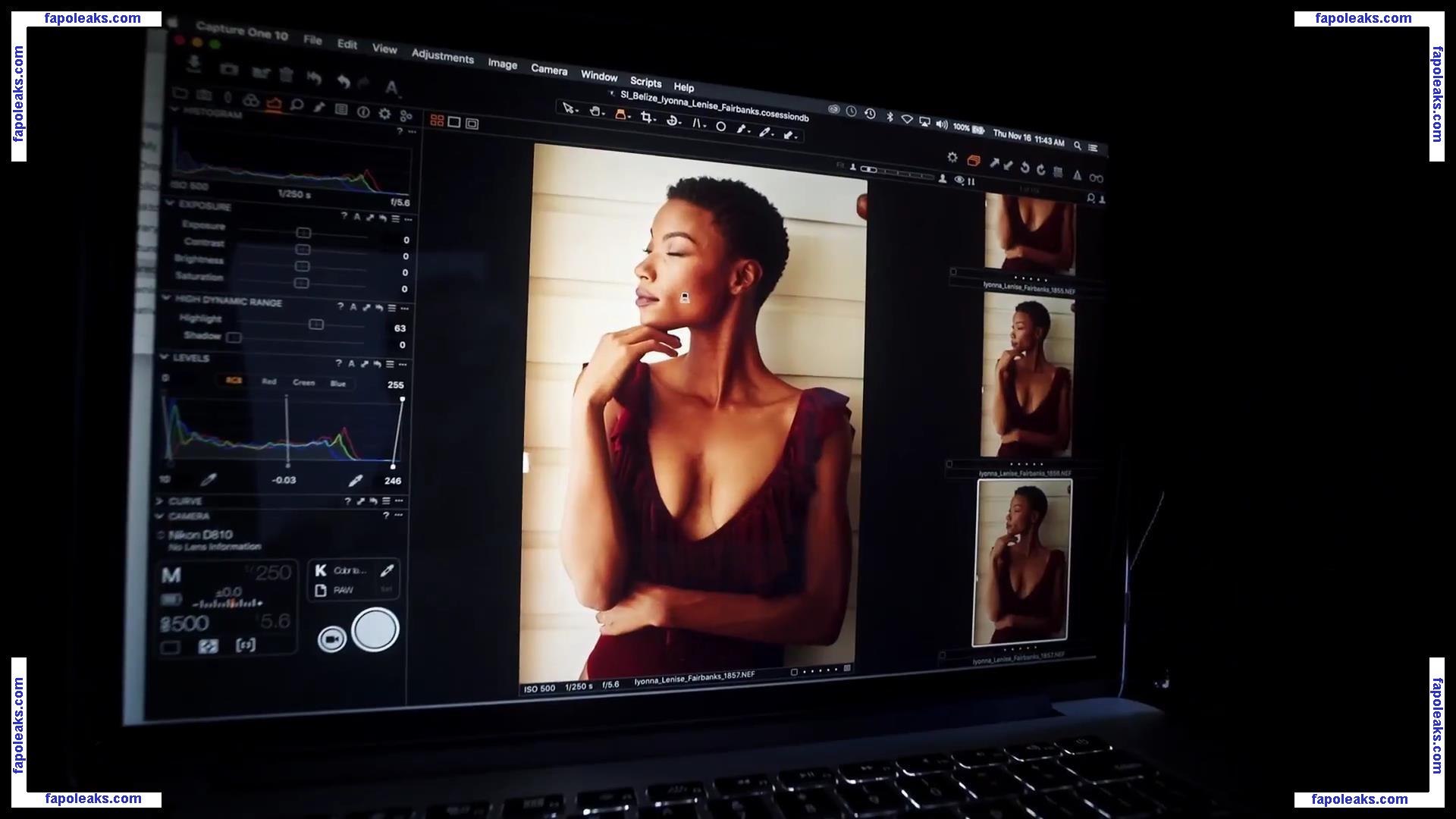1456x819 pixels.
Task: Select the Apply adjustments arrow tool
Action: tap(790, 135)
